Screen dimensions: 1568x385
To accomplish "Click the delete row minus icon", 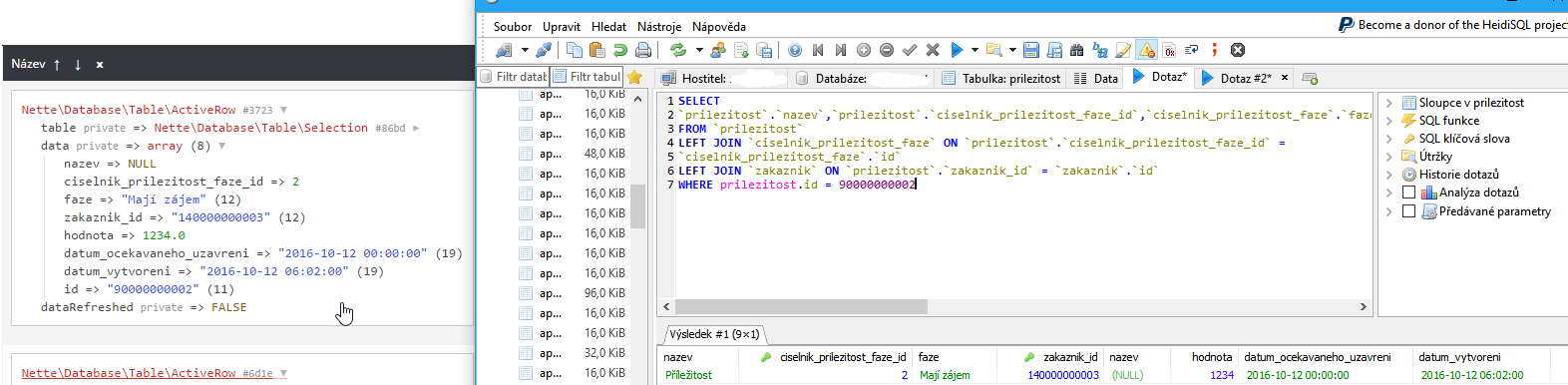I will tap(887, 50).
